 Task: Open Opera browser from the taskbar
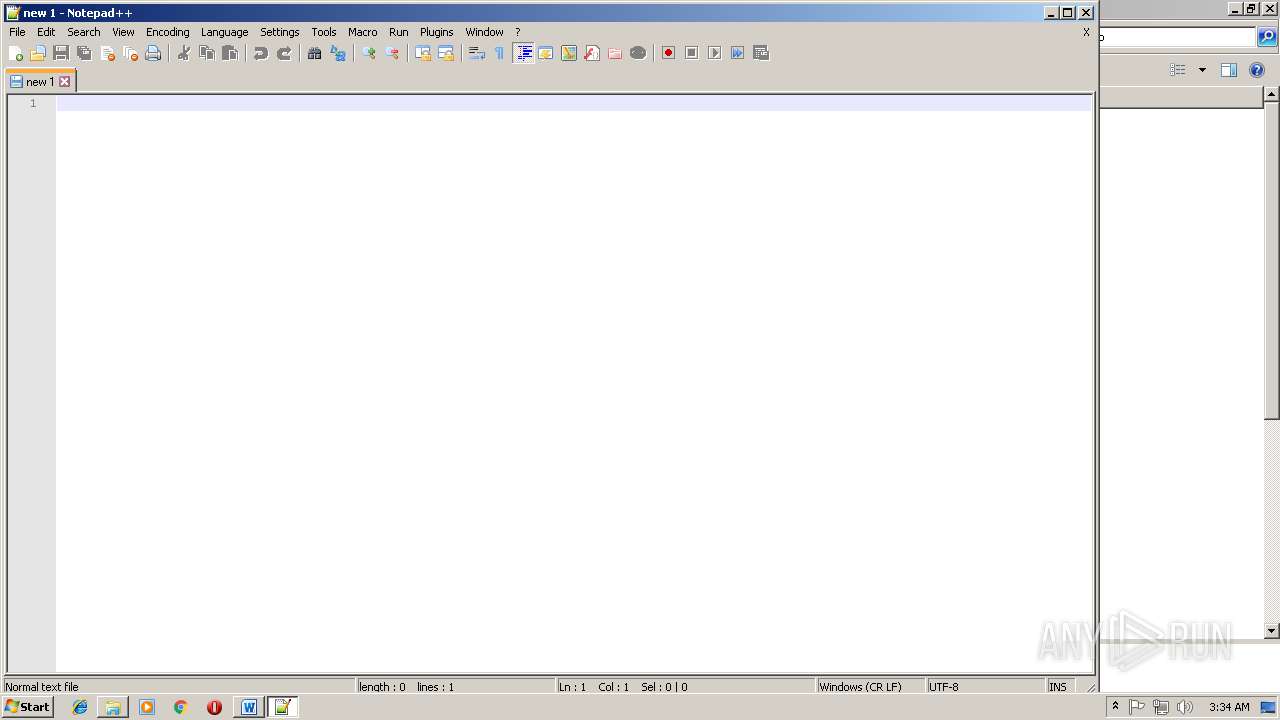point(214,707)
